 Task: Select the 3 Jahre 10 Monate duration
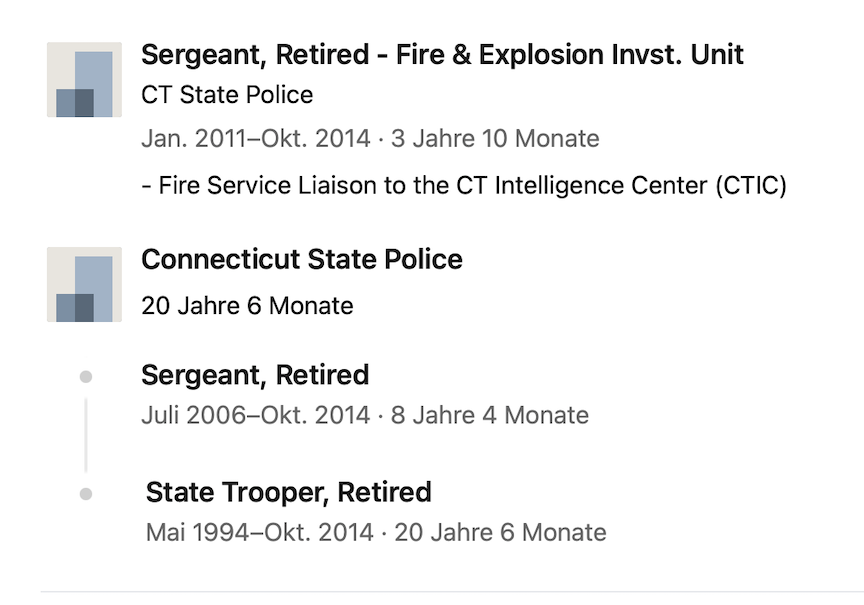click(x=495, y=139)
